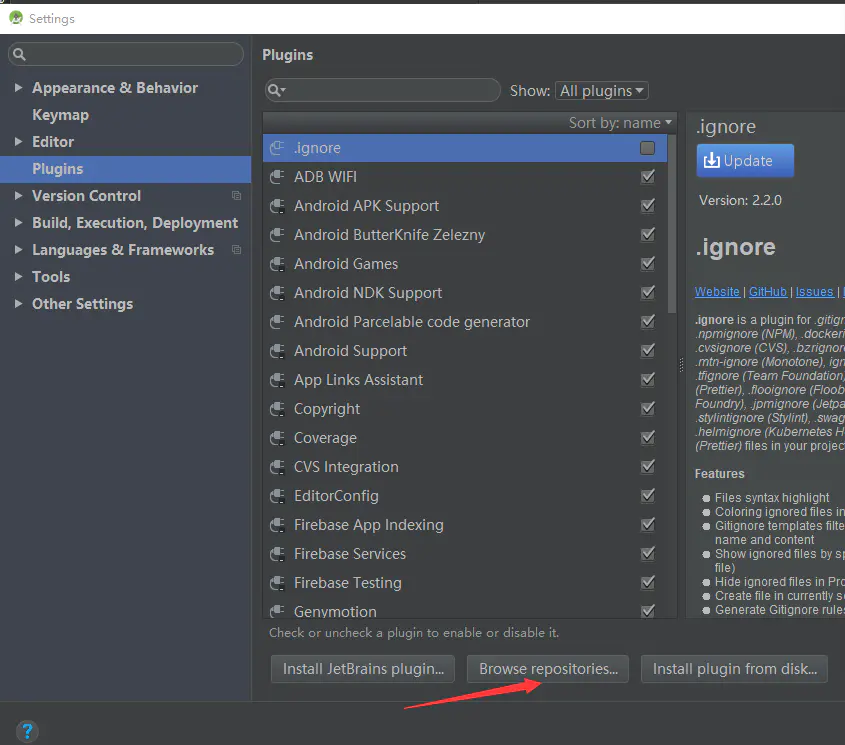This screenshot has width=845, height=745.
Task: Click the plugin list vertical scrollbar
Action: coord(671,223)
